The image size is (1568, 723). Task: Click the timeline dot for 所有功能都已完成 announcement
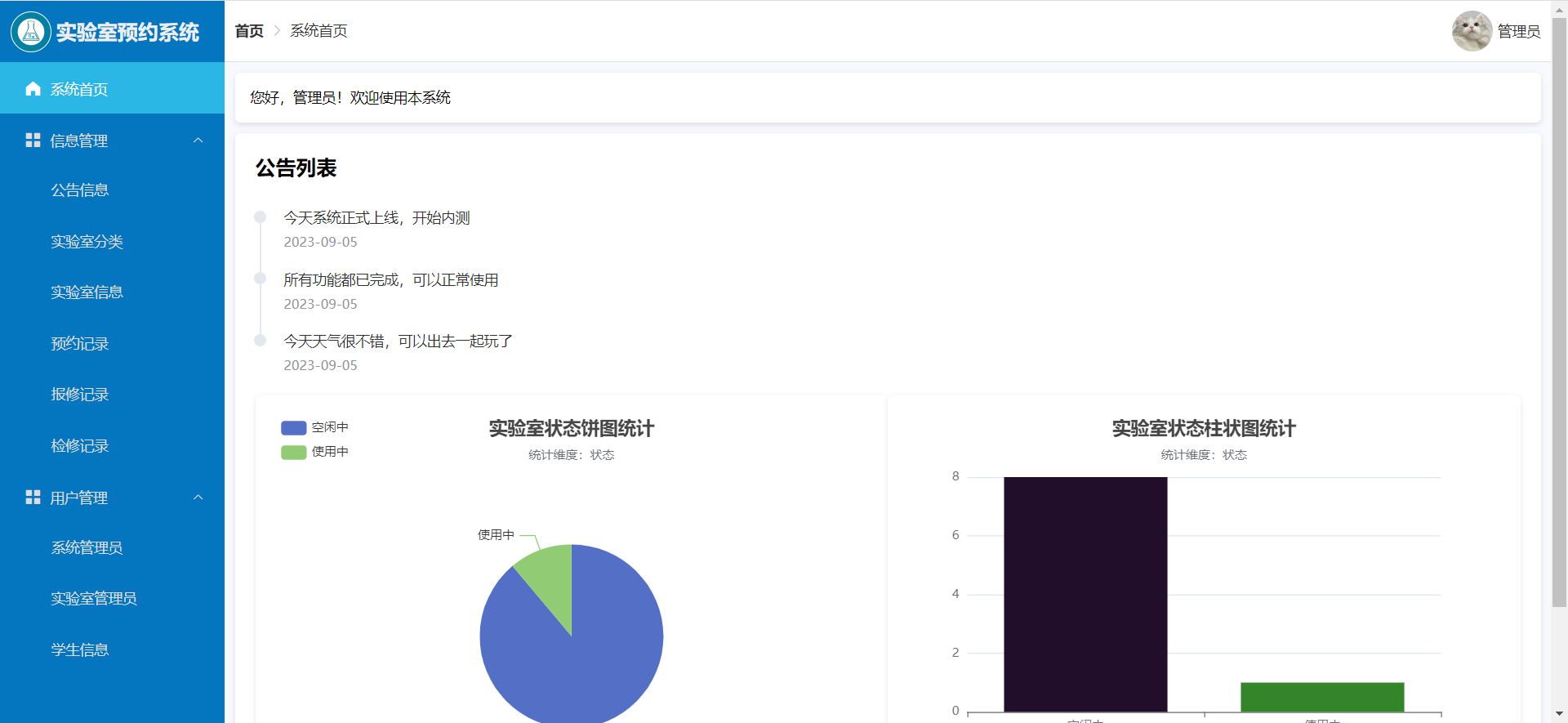(x=261, y=279)
